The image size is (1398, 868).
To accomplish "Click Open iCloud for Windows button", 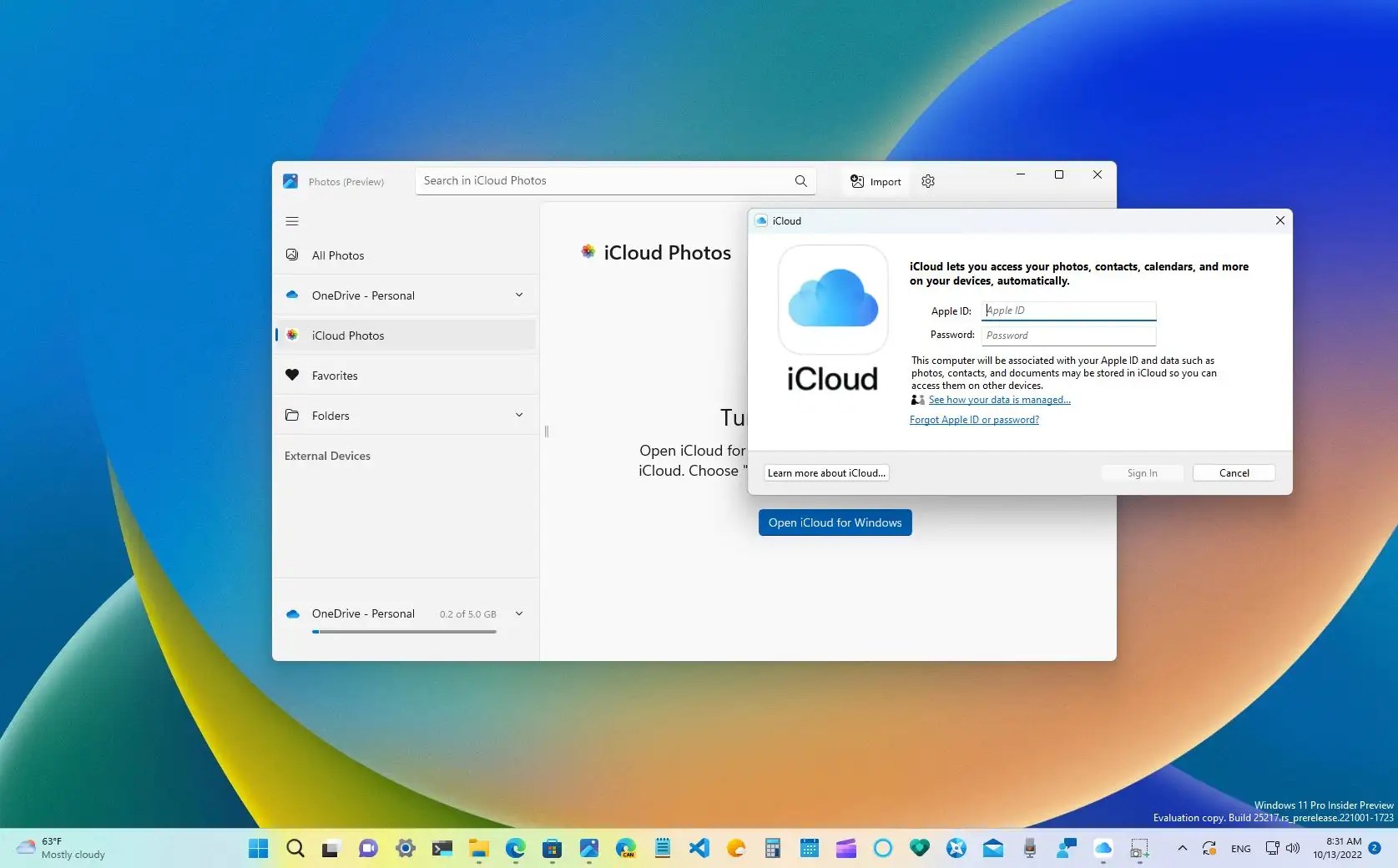I will (x=834, y=522).
